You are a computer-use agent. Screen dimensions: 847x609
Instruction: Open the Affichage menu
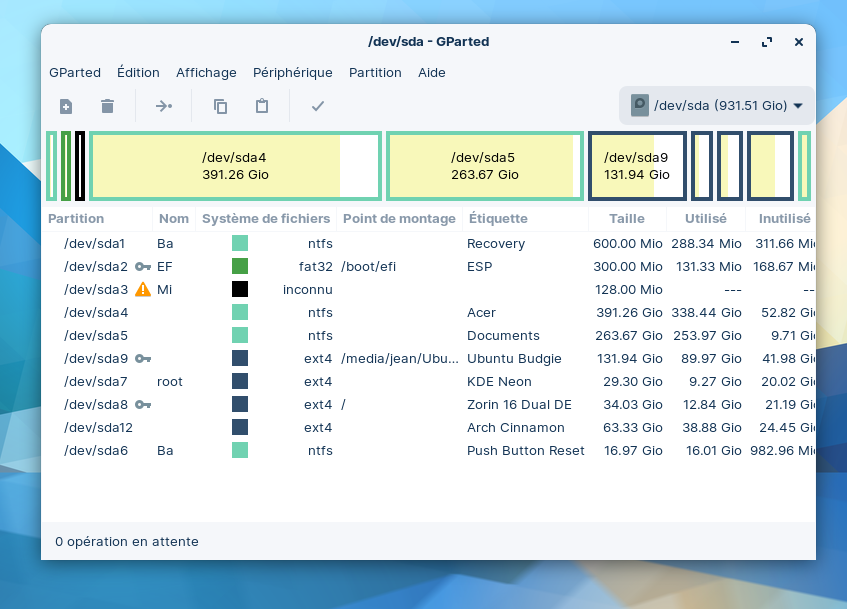coord(206,72)
